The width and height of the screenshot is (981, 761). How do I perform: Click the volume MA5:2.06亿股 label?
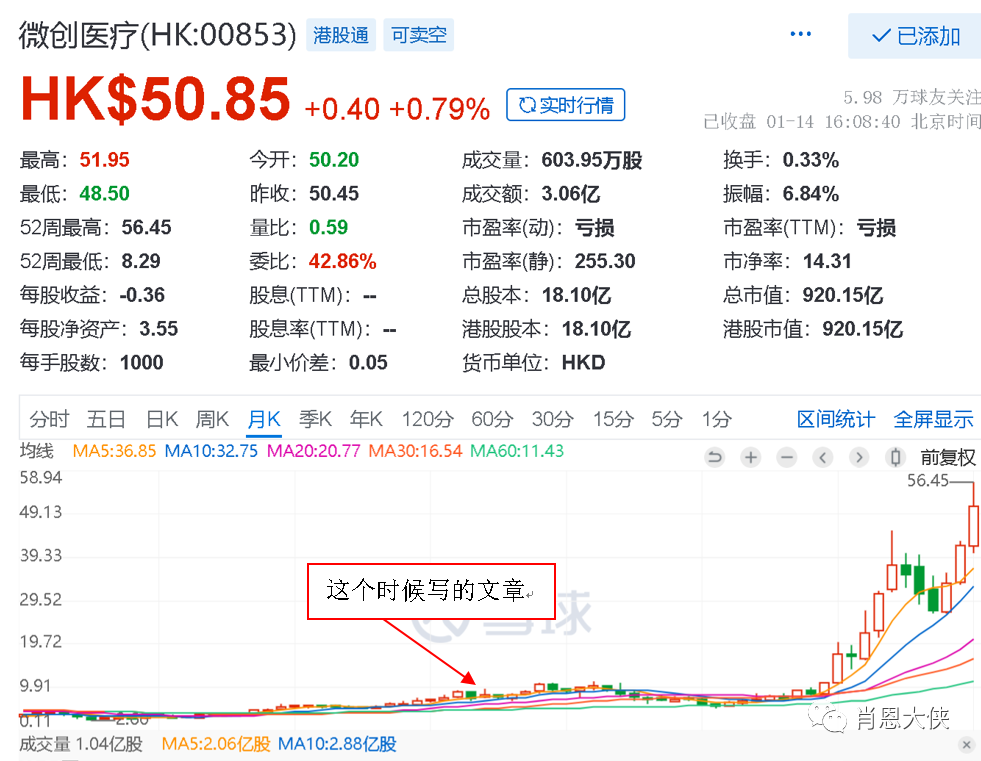[216, 744]
